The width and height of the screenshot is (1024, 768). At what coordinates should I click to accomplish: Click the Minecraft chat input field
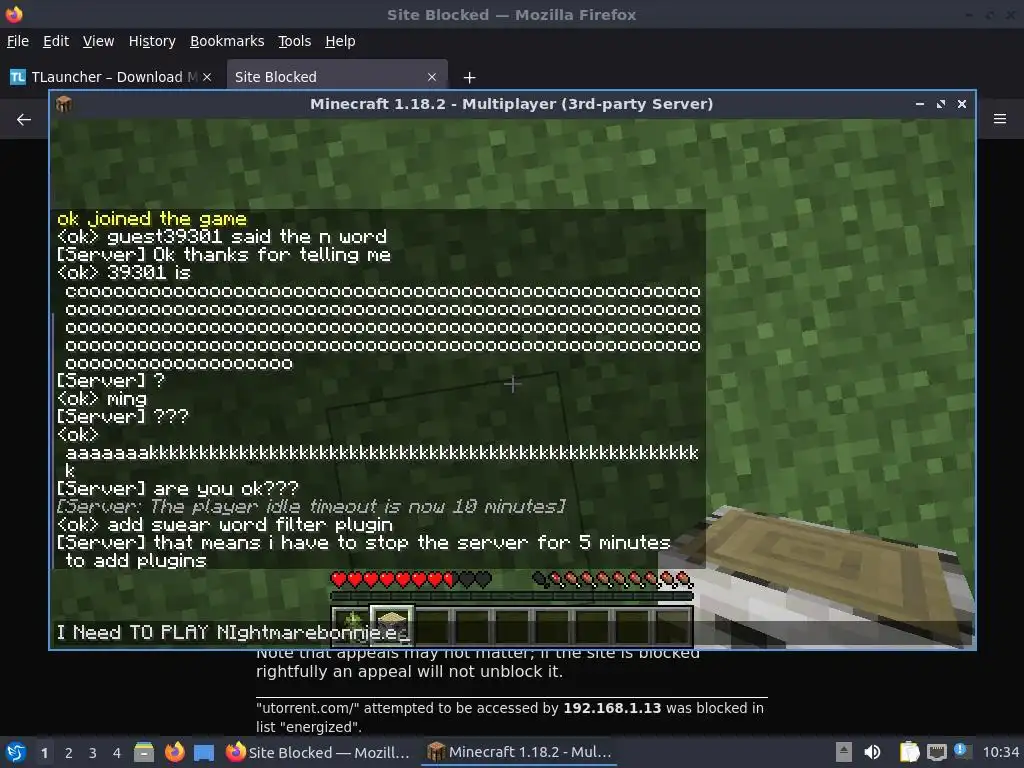tap(512, 632)
